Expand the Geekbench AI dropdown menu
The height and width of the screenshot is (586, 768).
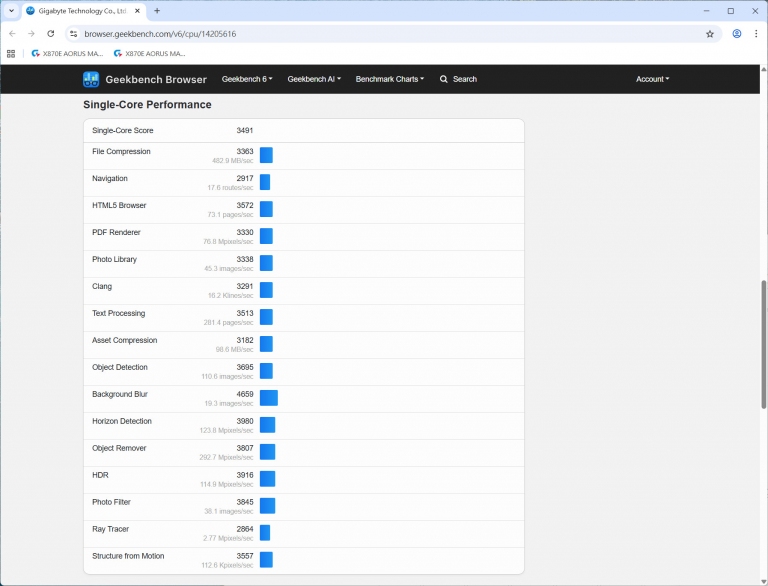[x=314, y=79]
